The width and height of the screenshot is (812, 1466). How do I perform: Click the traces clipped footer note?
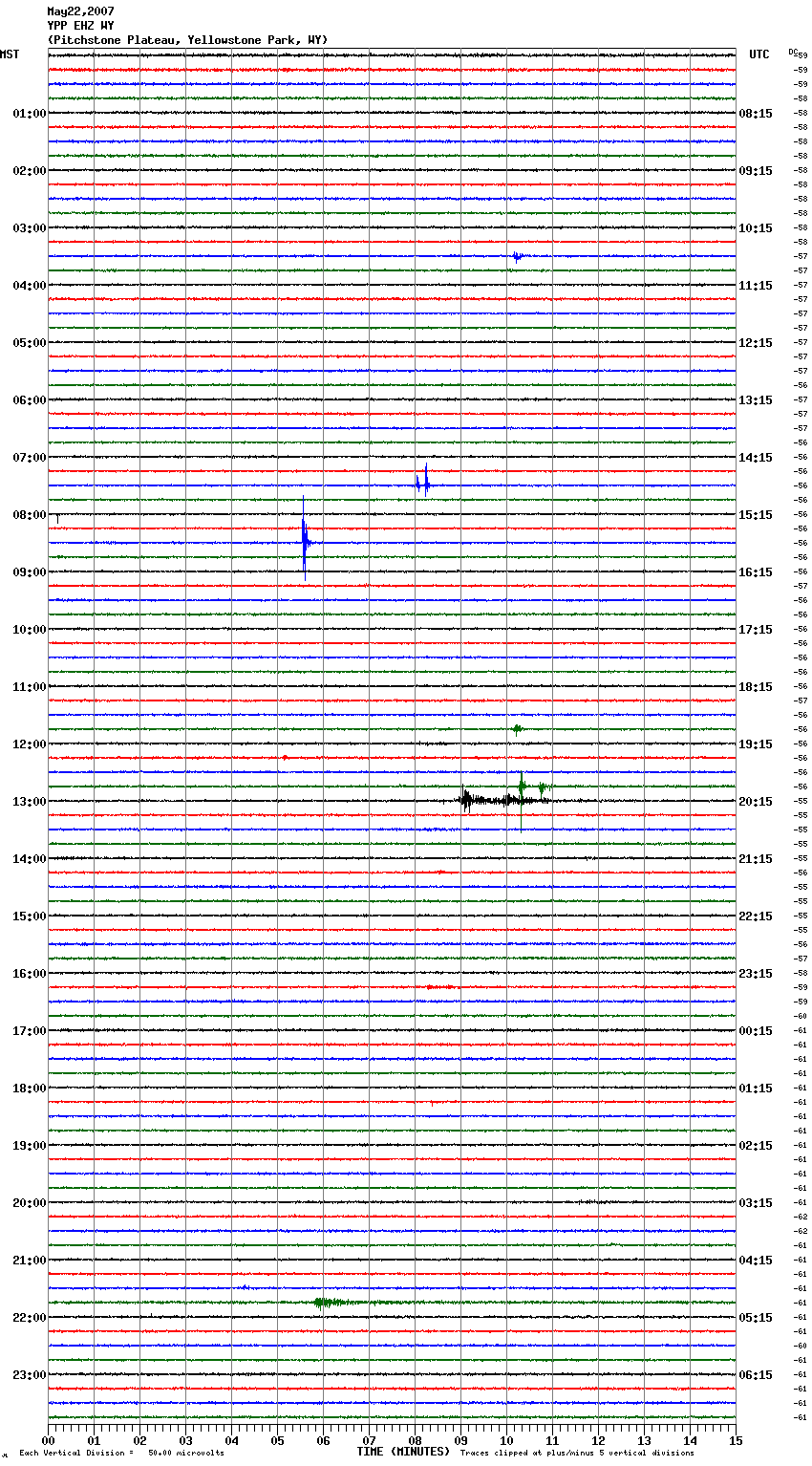tap(578, 1454)
